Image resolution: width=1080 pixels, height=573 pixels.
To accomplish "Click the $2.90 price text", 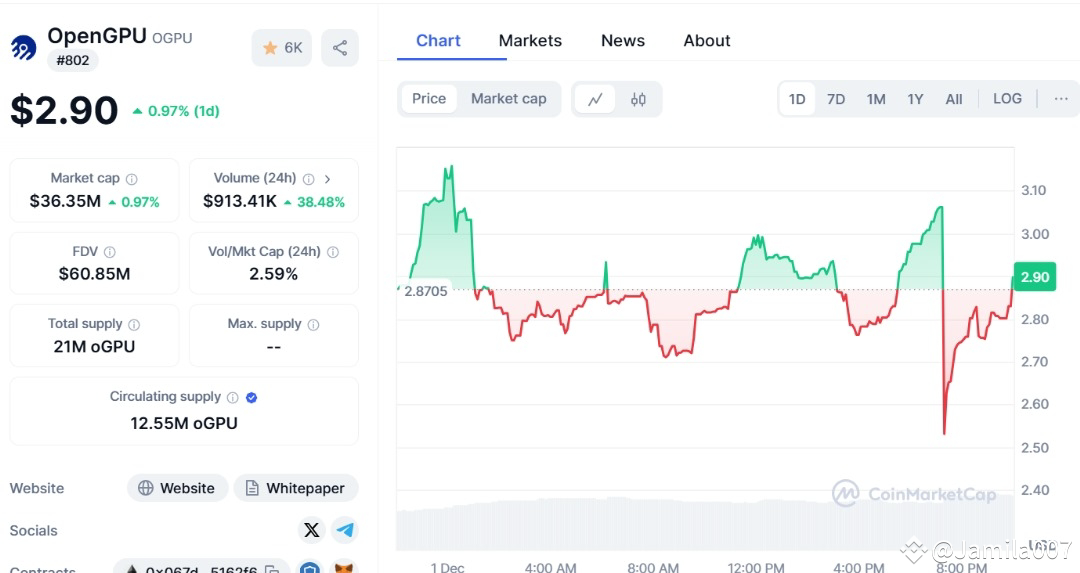I will (x=64, y=110).
